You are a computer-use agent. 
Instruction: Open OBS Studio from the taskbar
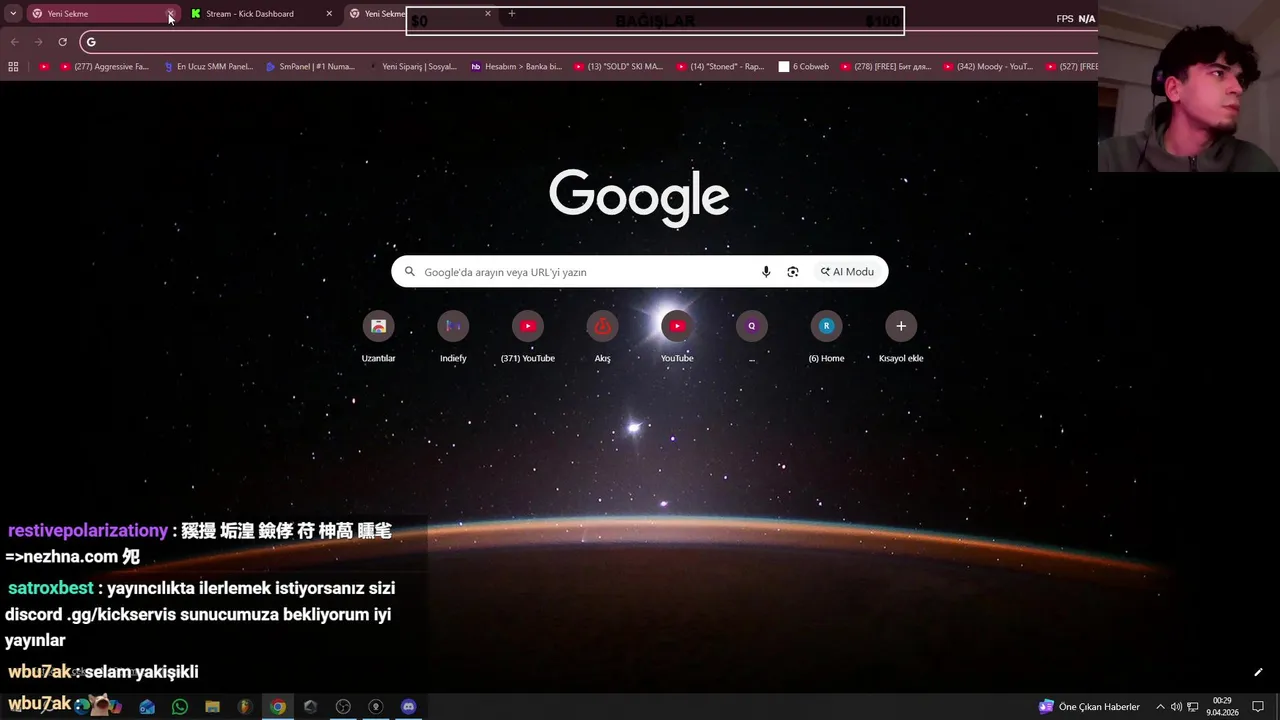(x=343, y=707)
